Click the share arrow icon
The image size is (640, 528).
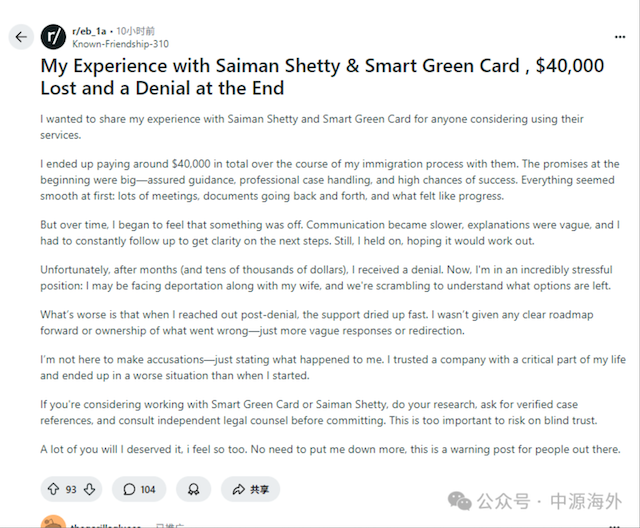[239, 489]
